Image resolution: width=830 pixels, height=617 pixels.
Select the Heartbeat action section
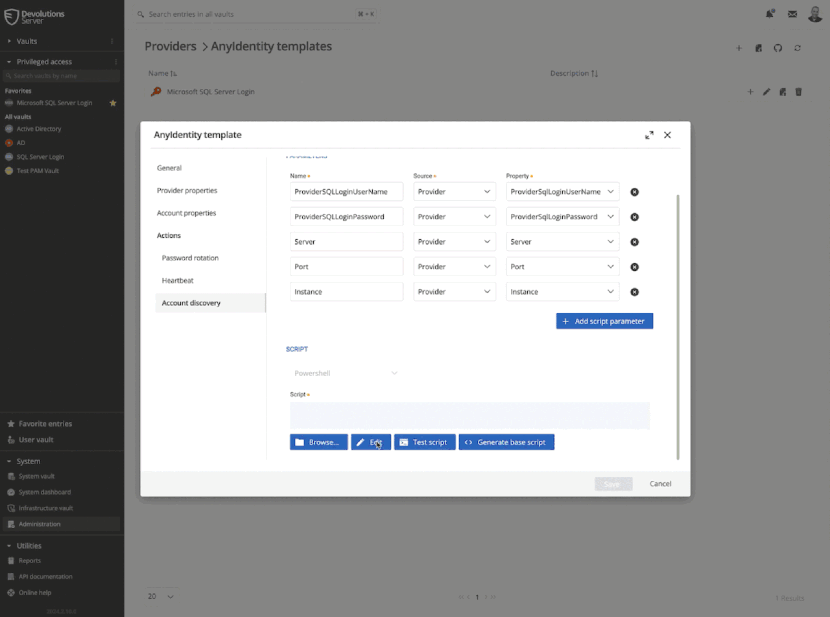click(x=177, y=281)
